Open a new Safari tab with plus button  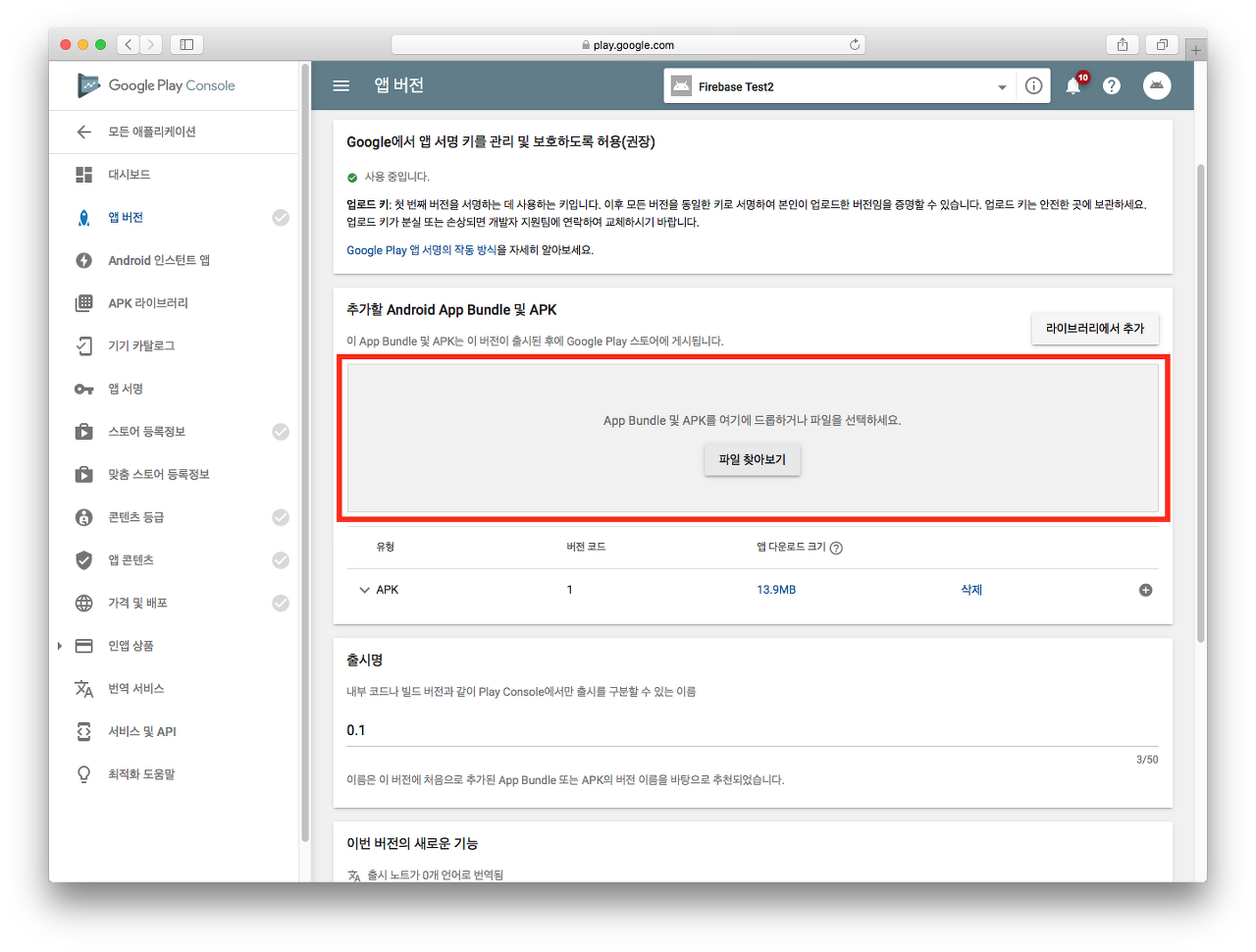(1196, 49)
